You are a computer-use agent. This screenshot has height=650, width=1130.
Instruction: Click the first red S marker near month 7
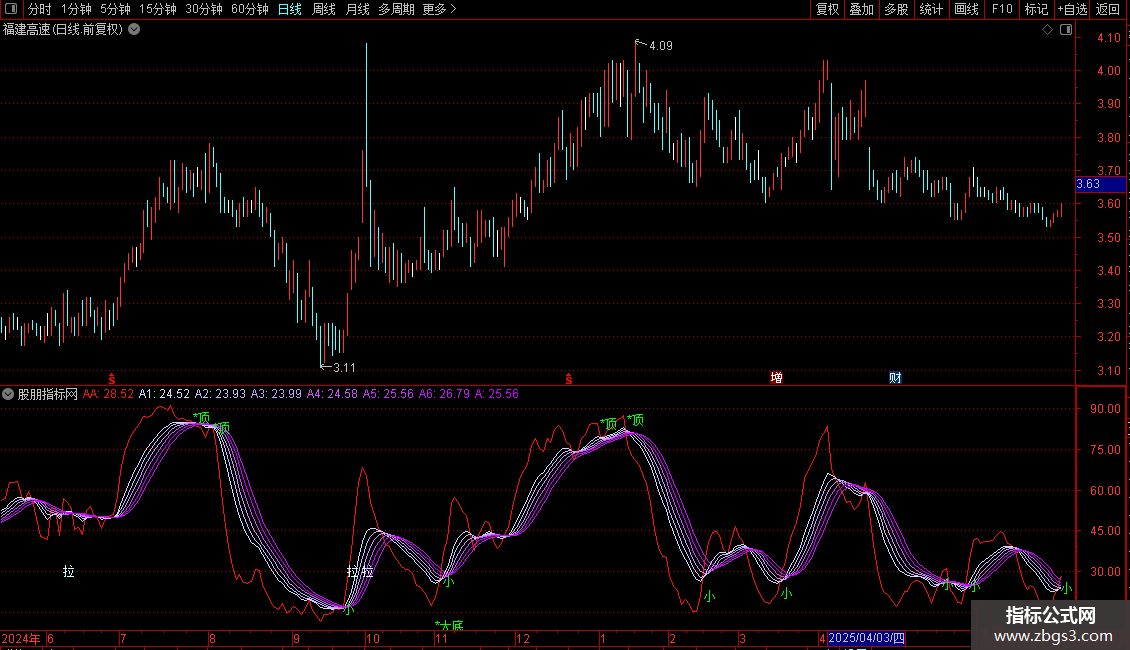[112, 379]
